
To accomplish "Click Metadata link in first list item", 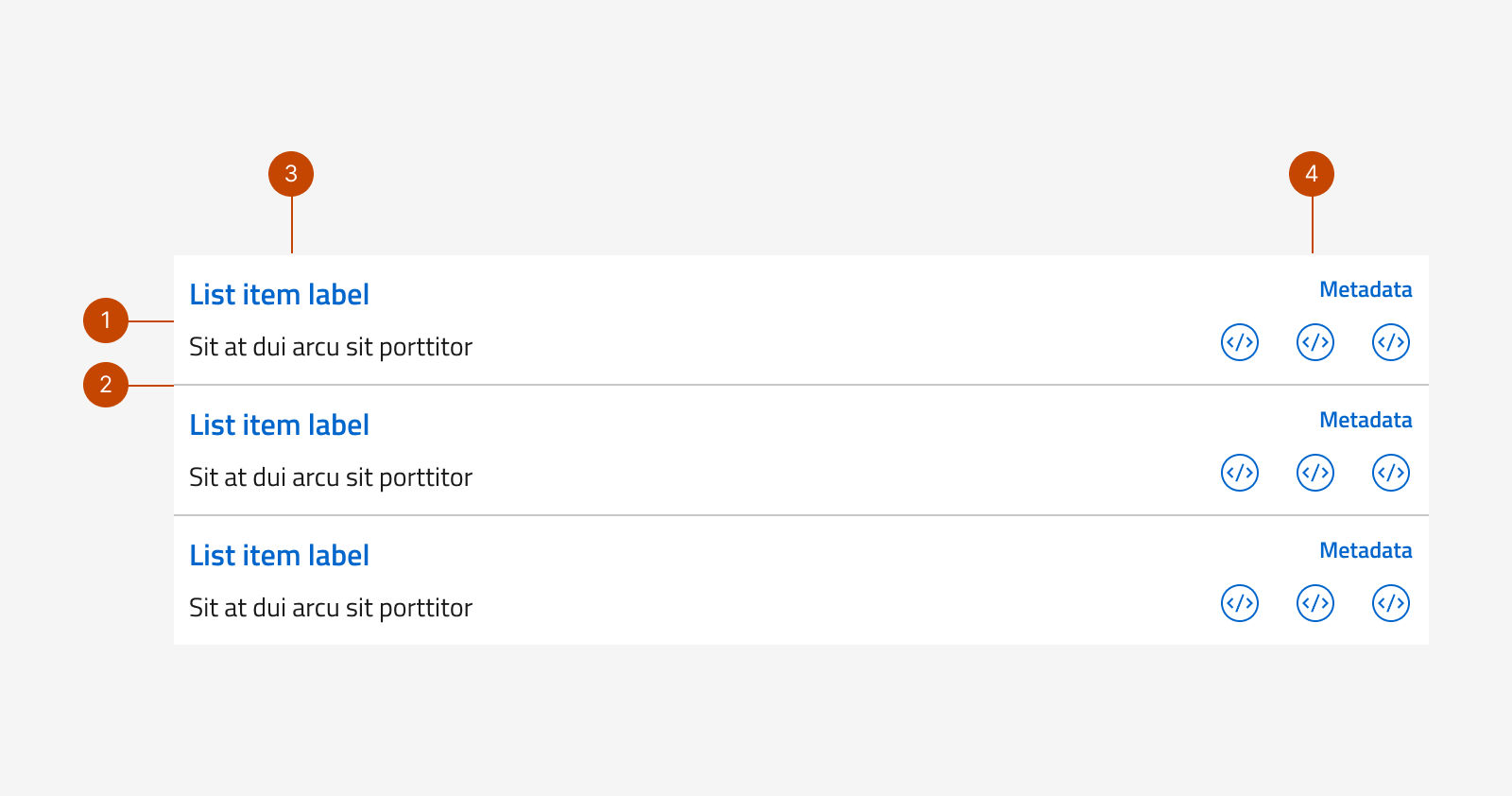I will click(x=1366, y=290).
